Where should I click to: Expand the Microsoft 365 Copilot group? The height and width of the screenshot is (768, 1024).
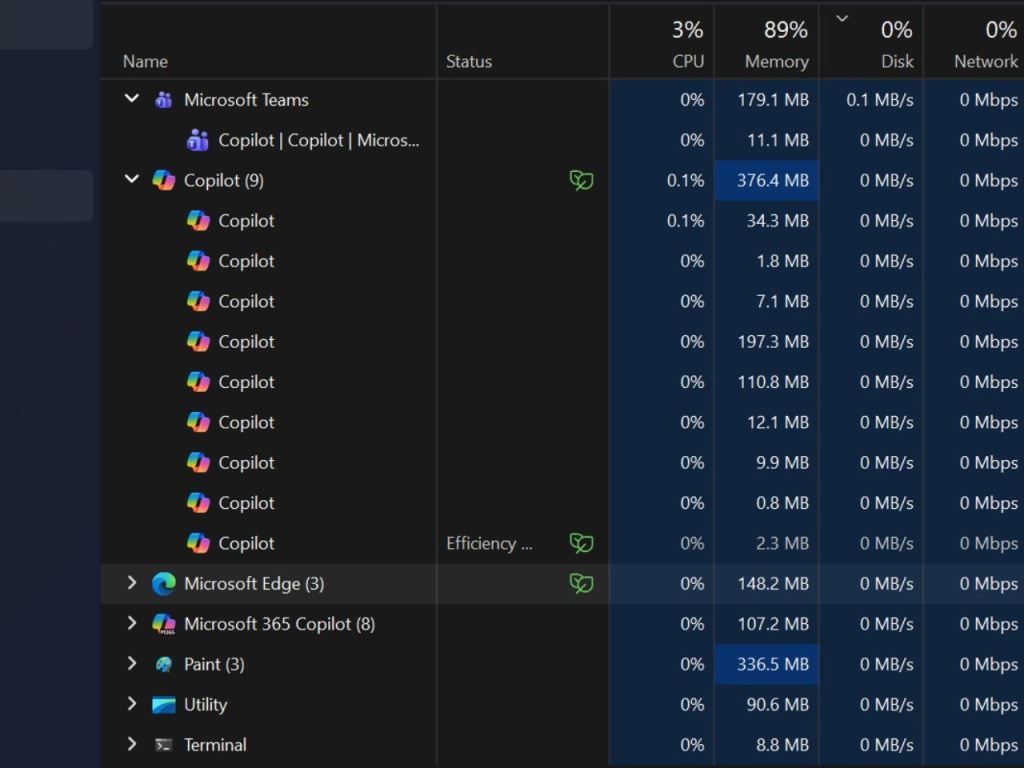coord(131,623)
